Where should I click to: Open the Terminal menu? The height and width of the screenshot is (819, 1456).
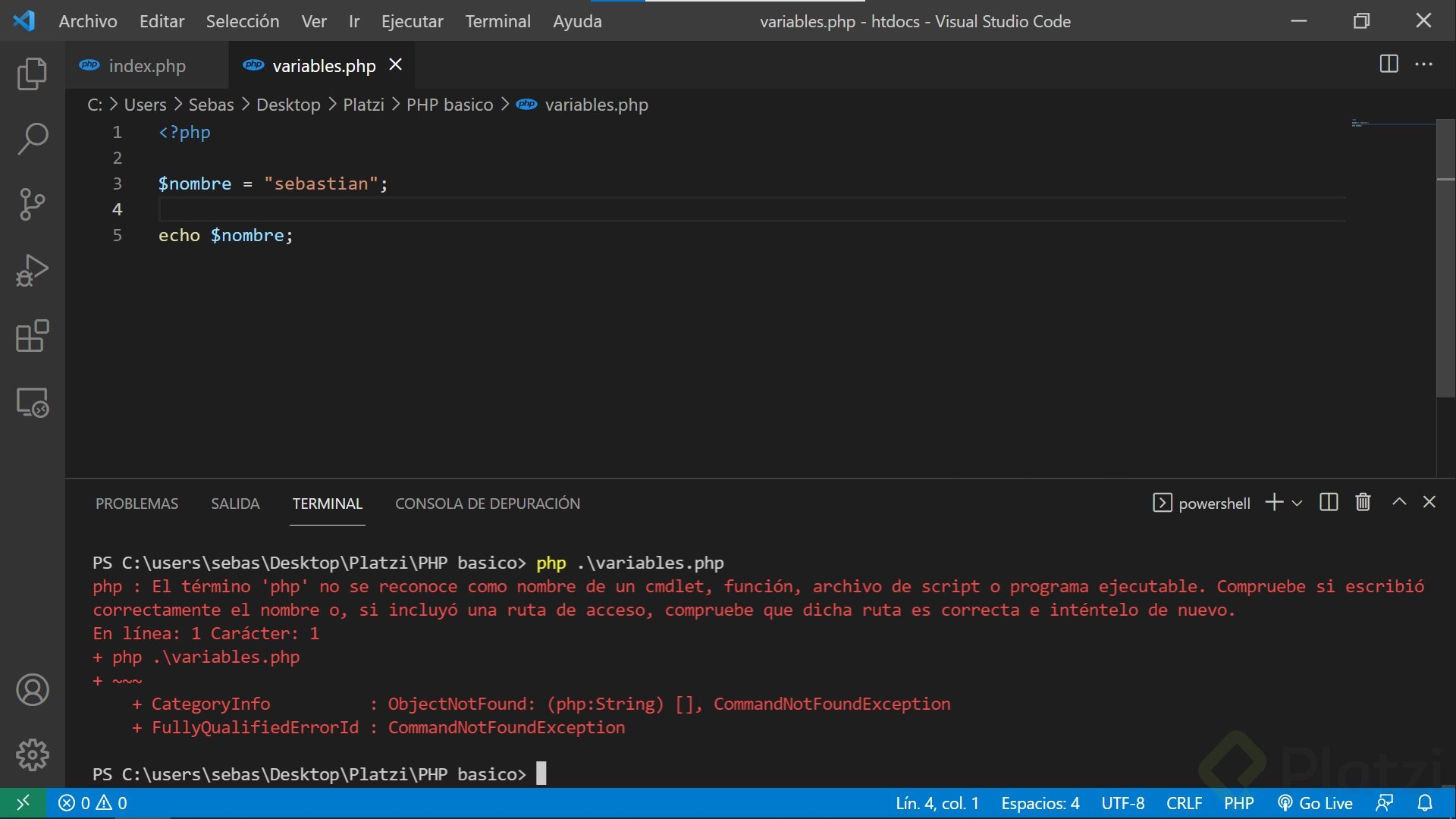click(x=497, y=21)
